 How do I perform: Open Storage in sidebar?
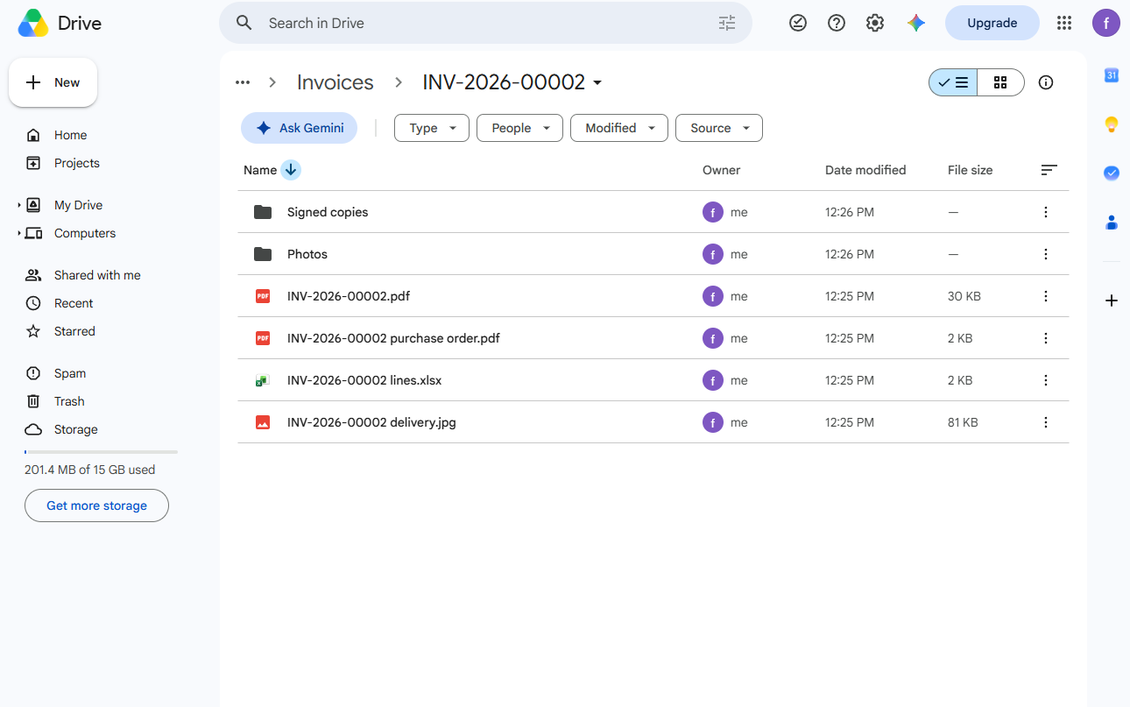75,430
